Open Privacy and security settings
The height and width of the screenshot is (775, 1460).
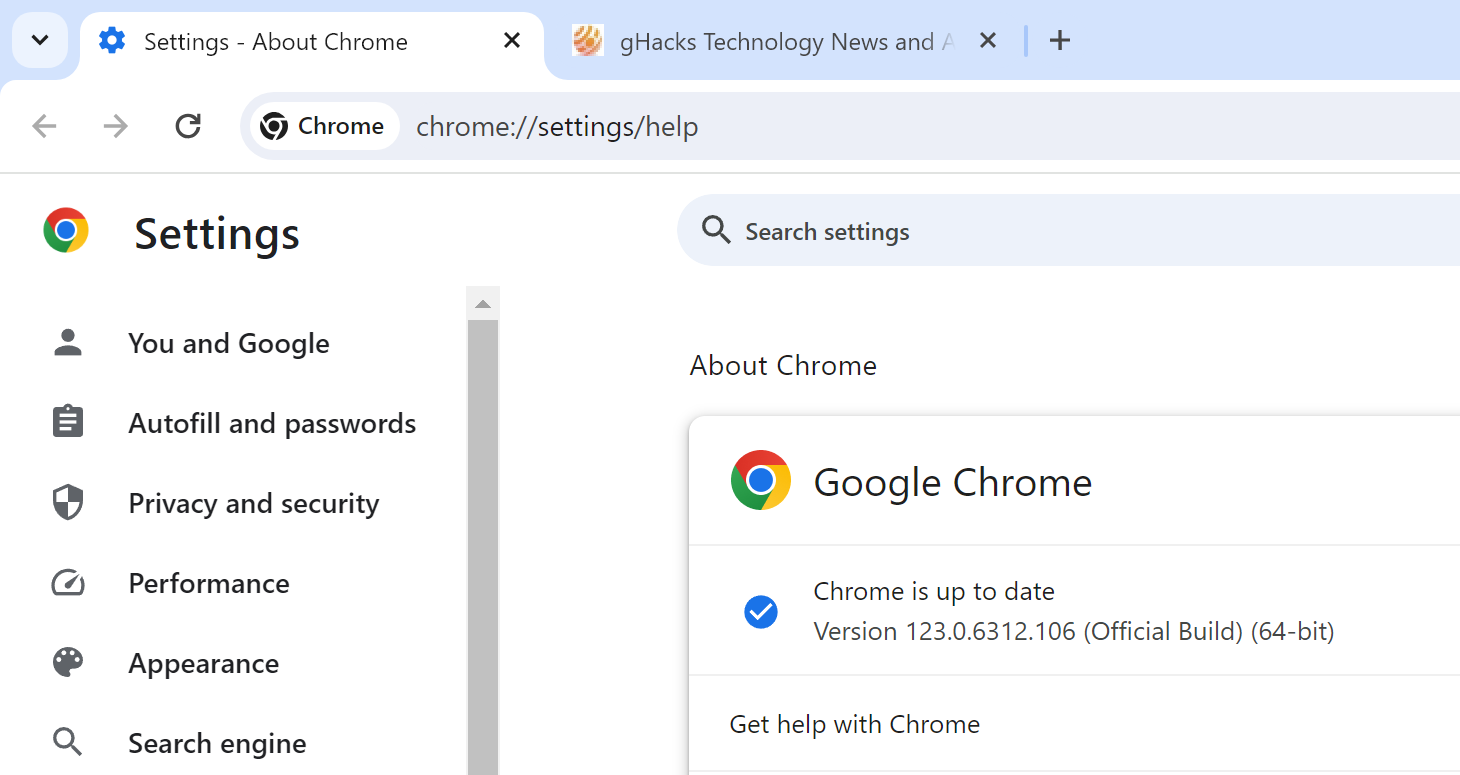click(x=254, y=503)
